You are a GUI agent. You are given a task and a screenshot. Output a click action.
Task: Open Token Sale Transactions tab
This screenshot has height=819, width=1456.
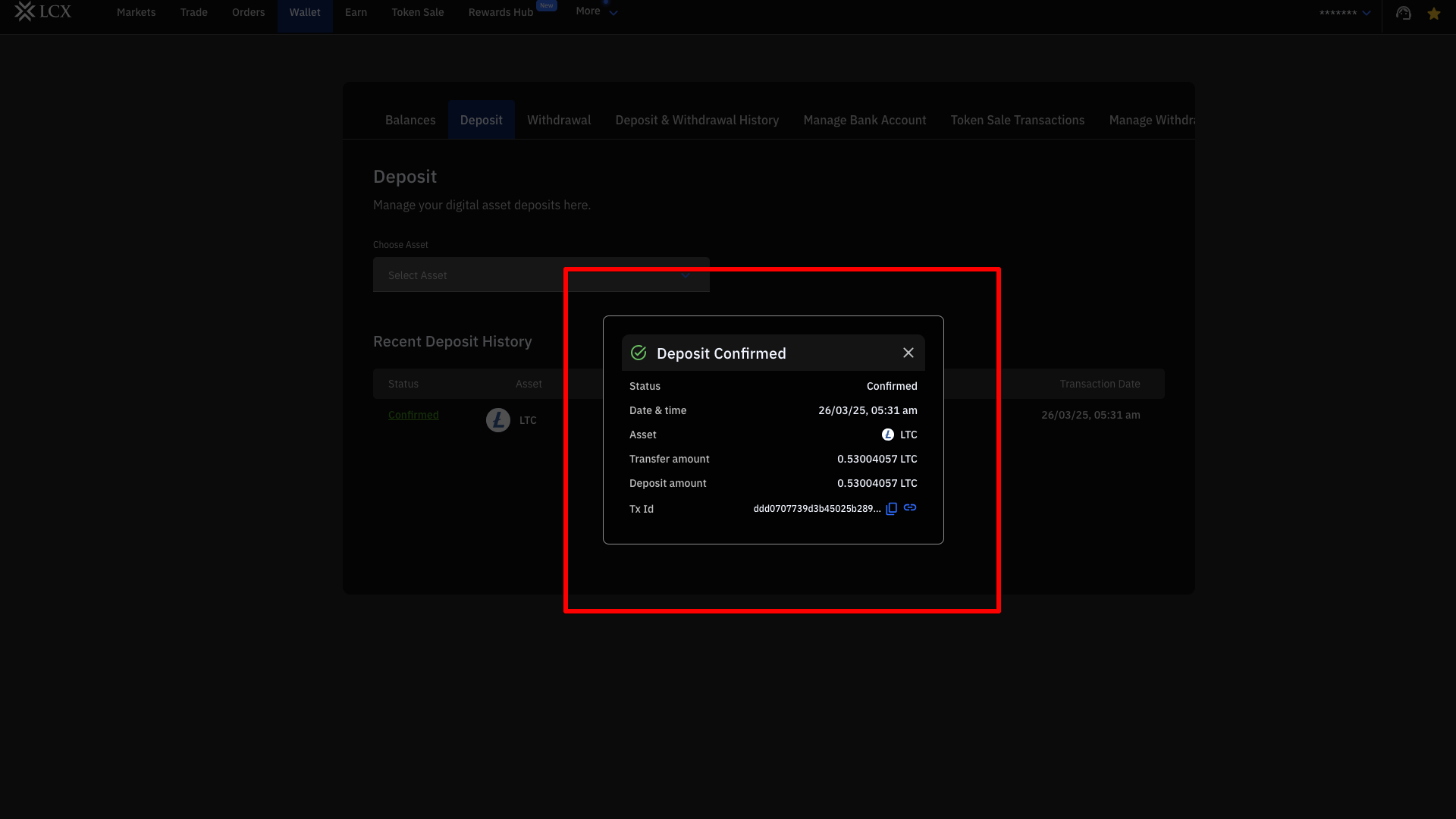pyautogui.click(x=1018, y=120)
